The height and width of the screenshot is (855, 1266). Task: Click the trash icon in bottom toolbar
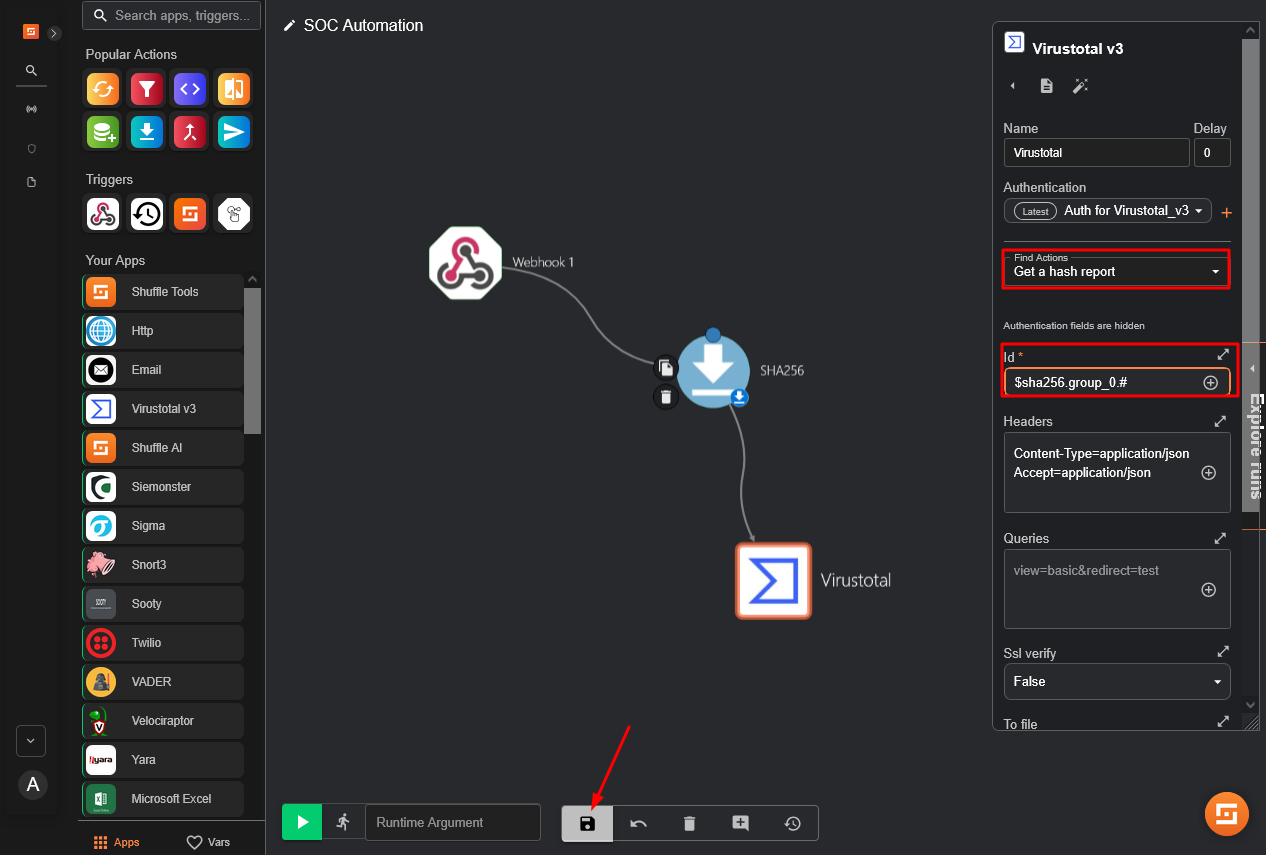coord(689,823)
